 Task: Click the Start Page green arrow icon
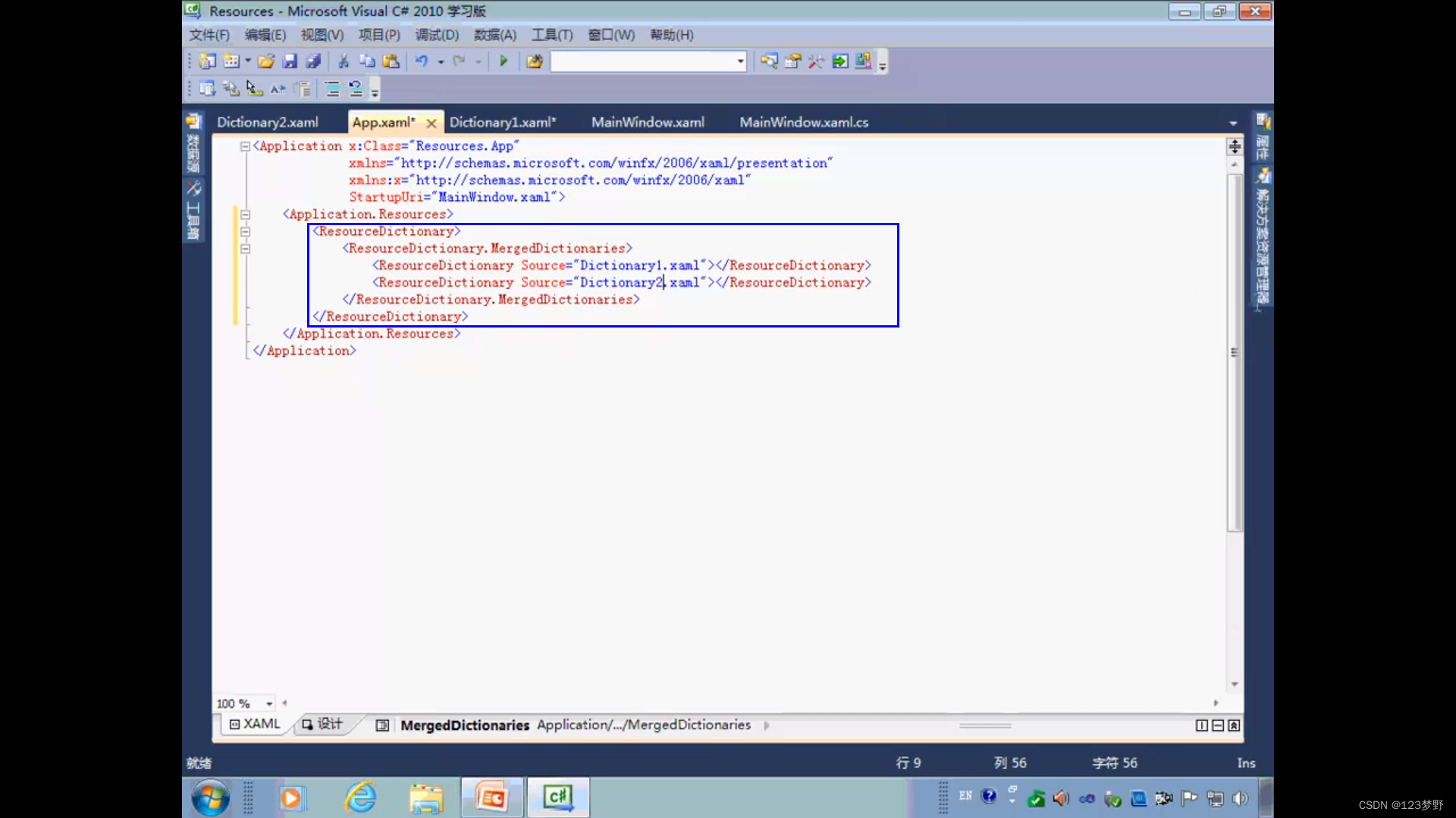click(x=840, y=61)
